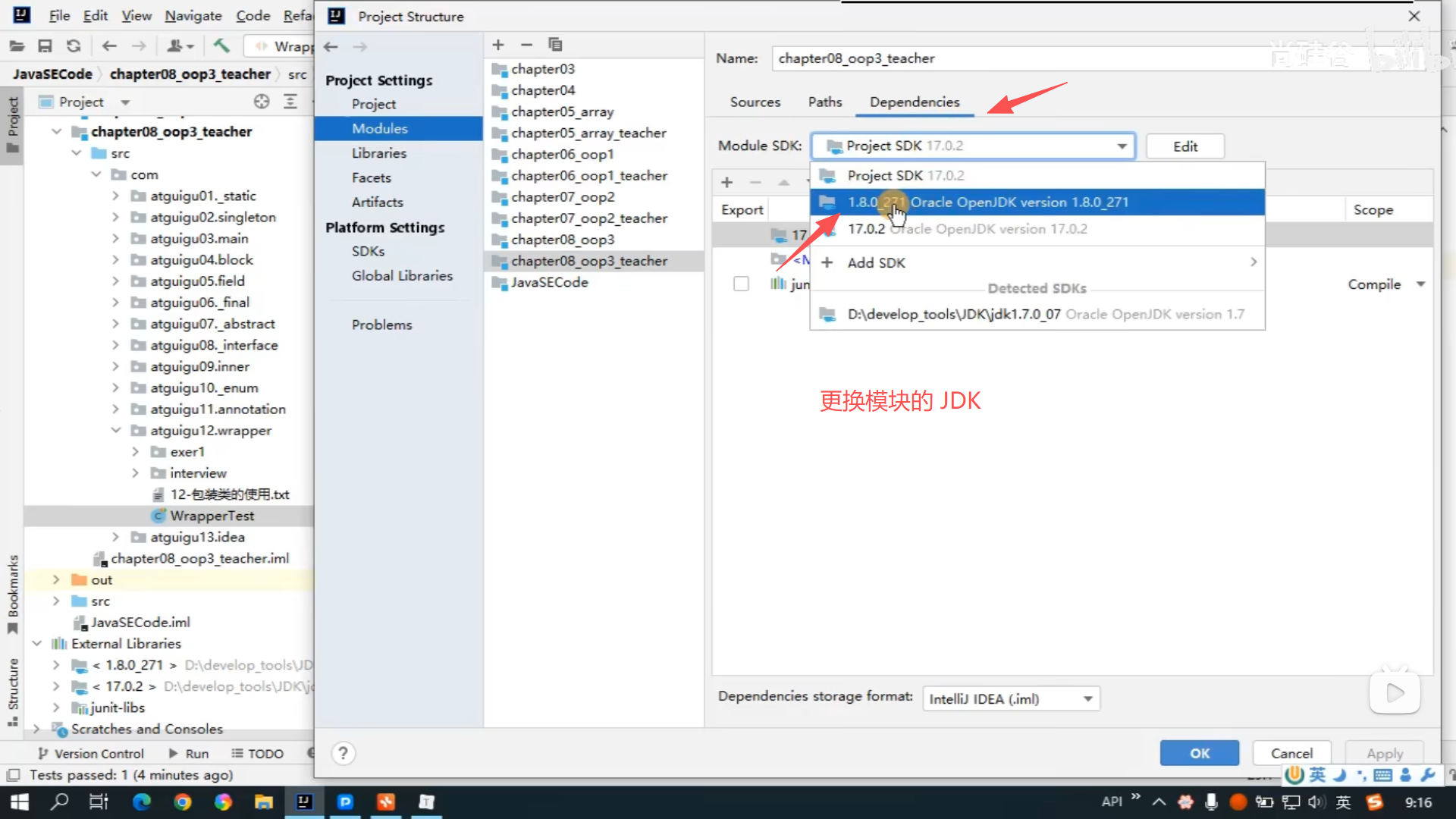The width and height of the screenshot is (1456, 819).
Task: Click the add module plus icon
Action: (x=498, y=45)
